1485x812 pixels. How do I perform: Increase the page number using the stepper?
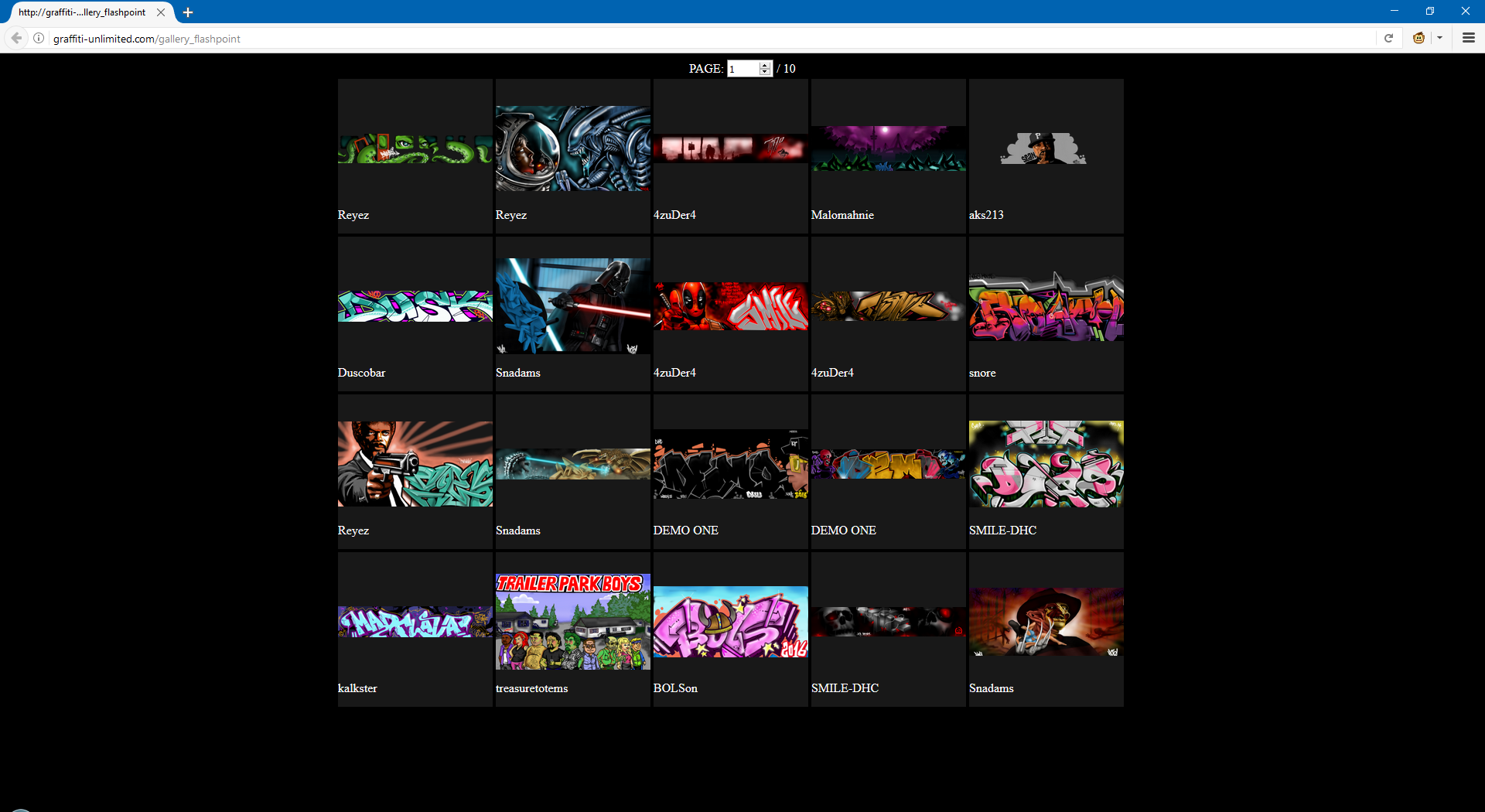click(x=765, y=65)
